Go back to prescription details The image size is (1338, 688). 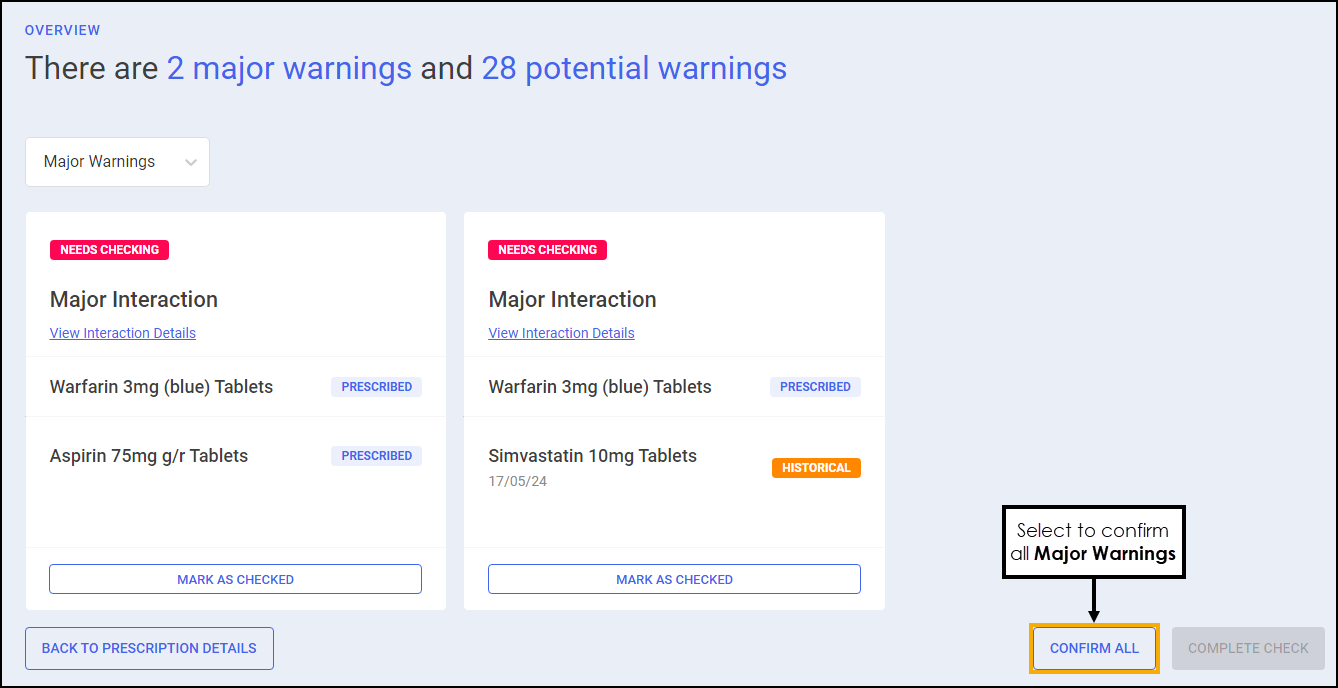149,648
